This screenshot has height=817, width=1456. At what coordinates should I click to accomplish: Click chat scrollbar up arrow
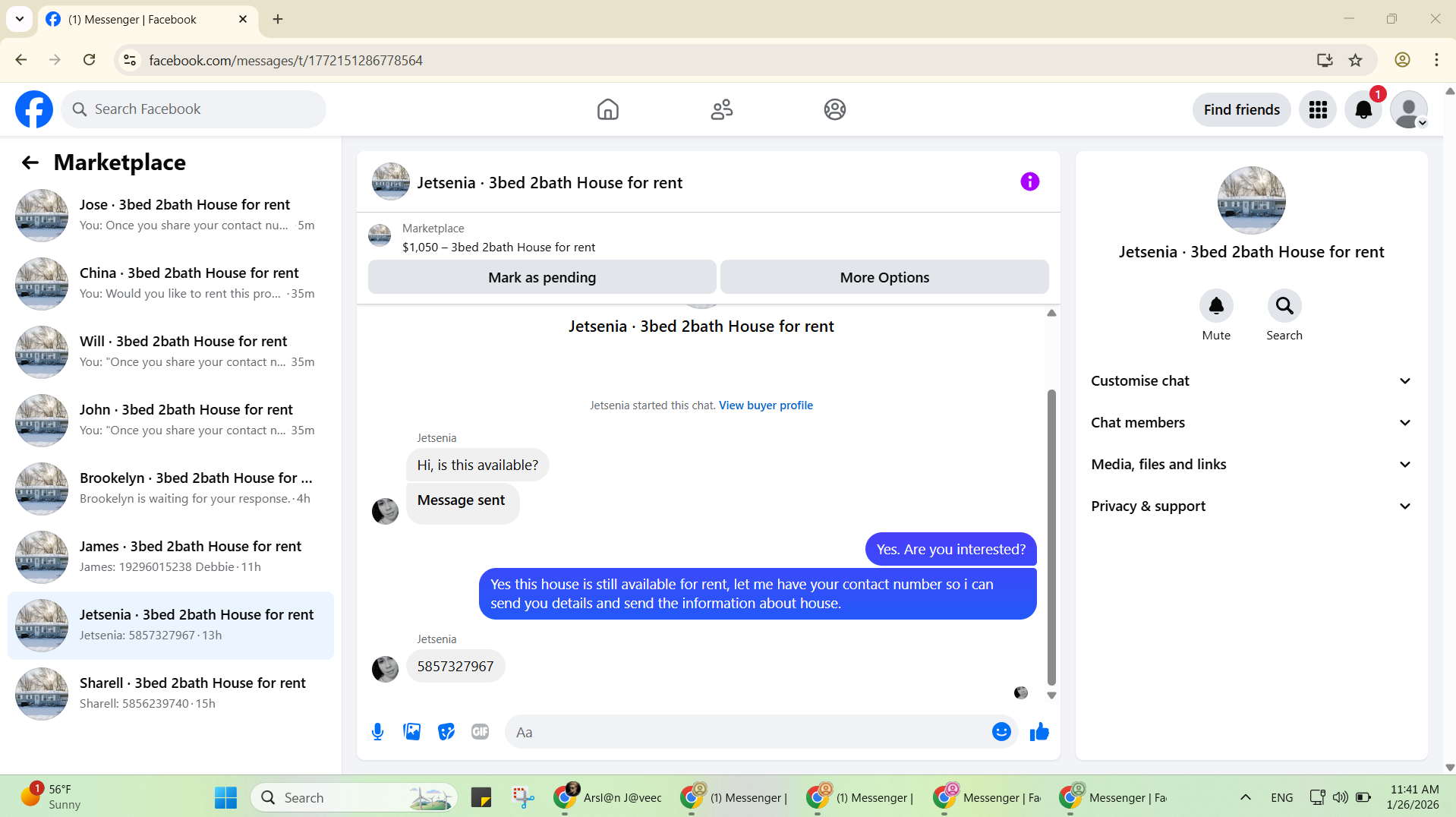click(x=1051, y=313)
